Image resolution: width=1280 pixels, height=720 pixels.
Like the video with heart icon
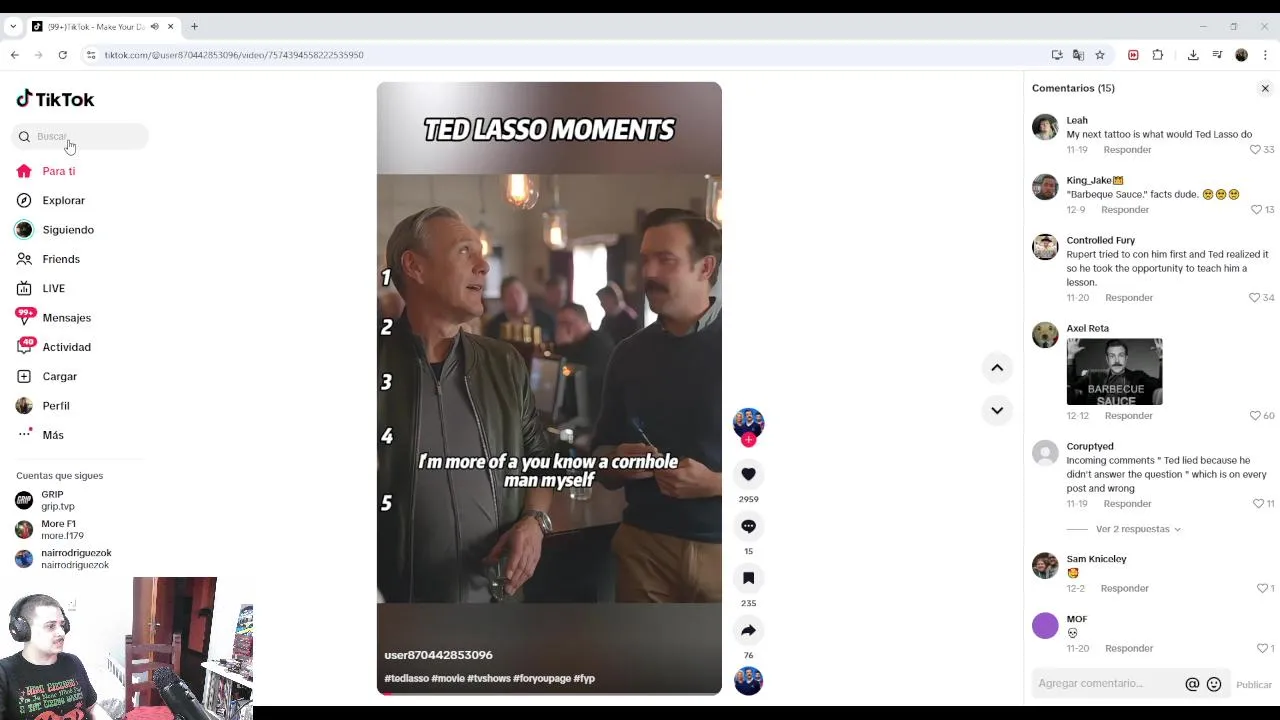(x=748, y=474)
